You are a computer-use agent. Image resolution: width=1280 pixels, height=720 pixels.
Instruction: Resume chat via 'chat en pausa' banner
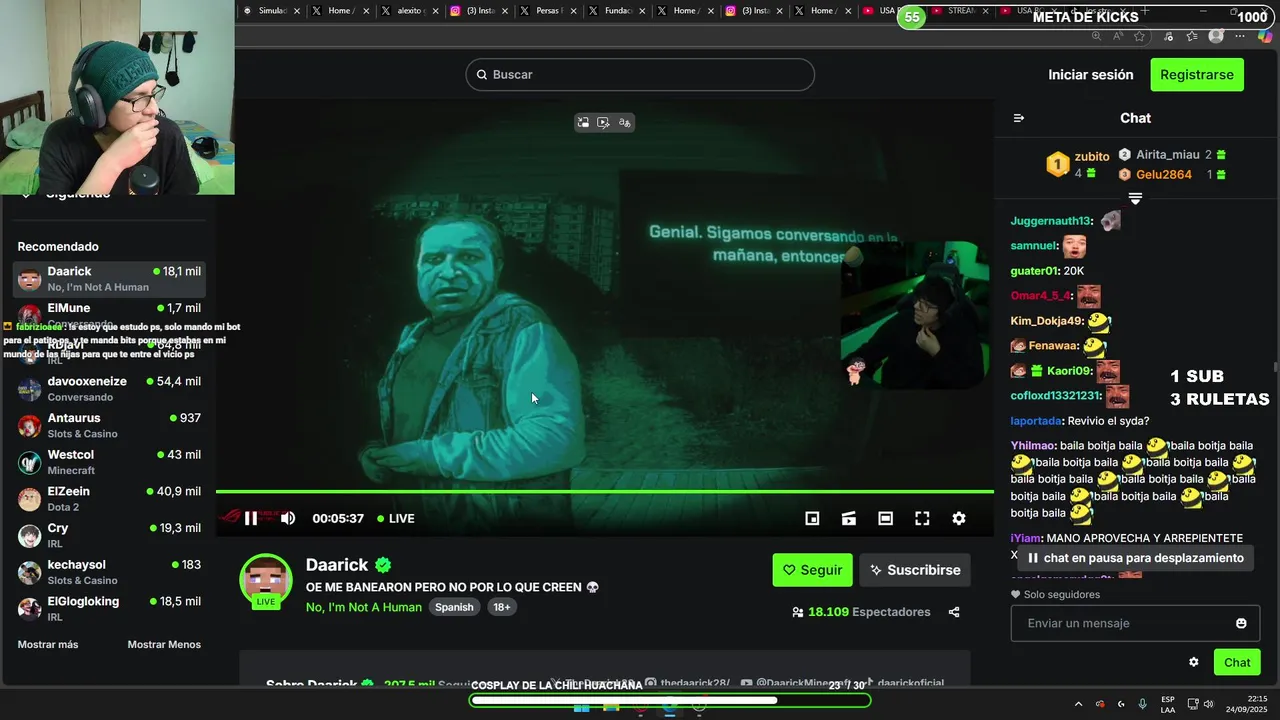(x=1135, y=558)
